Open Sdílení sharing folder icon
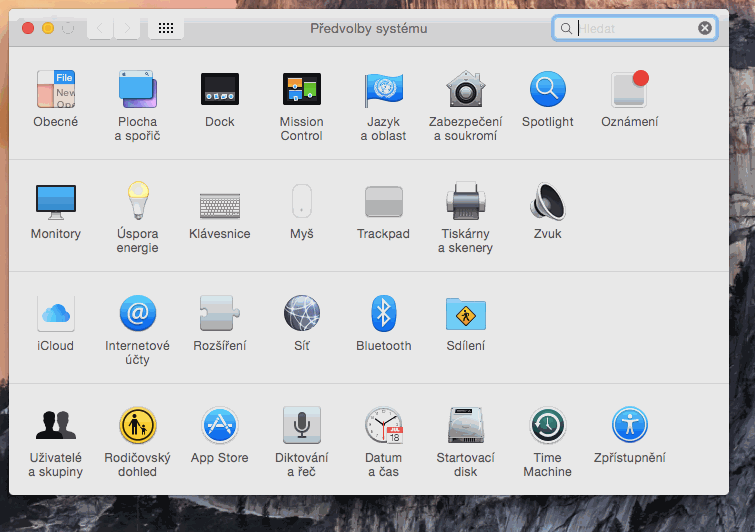 coord(466,314)
